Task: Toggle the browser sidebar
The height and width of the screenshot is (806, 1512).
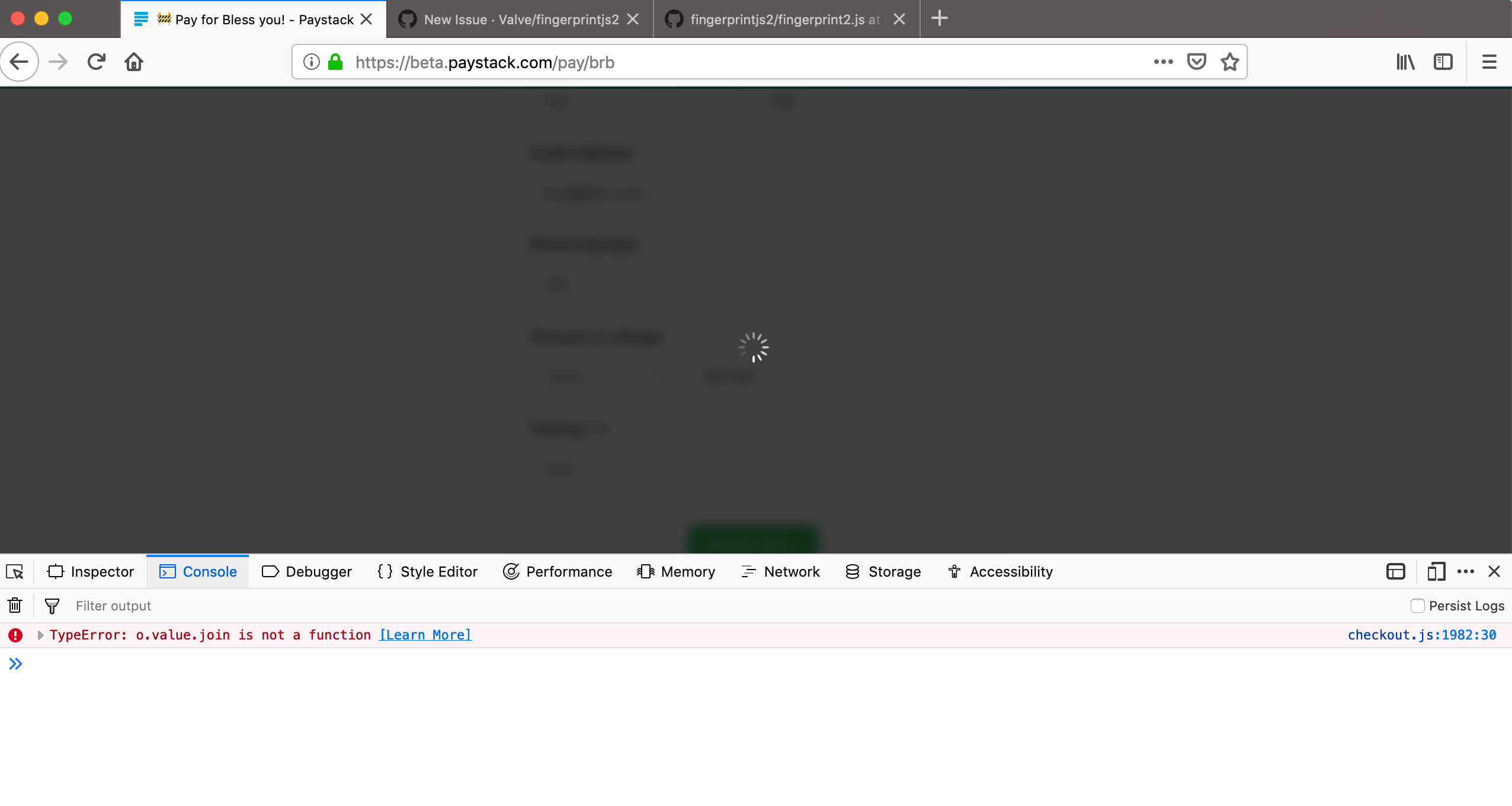Action: pyautogui.click(x=1442, y=62)
